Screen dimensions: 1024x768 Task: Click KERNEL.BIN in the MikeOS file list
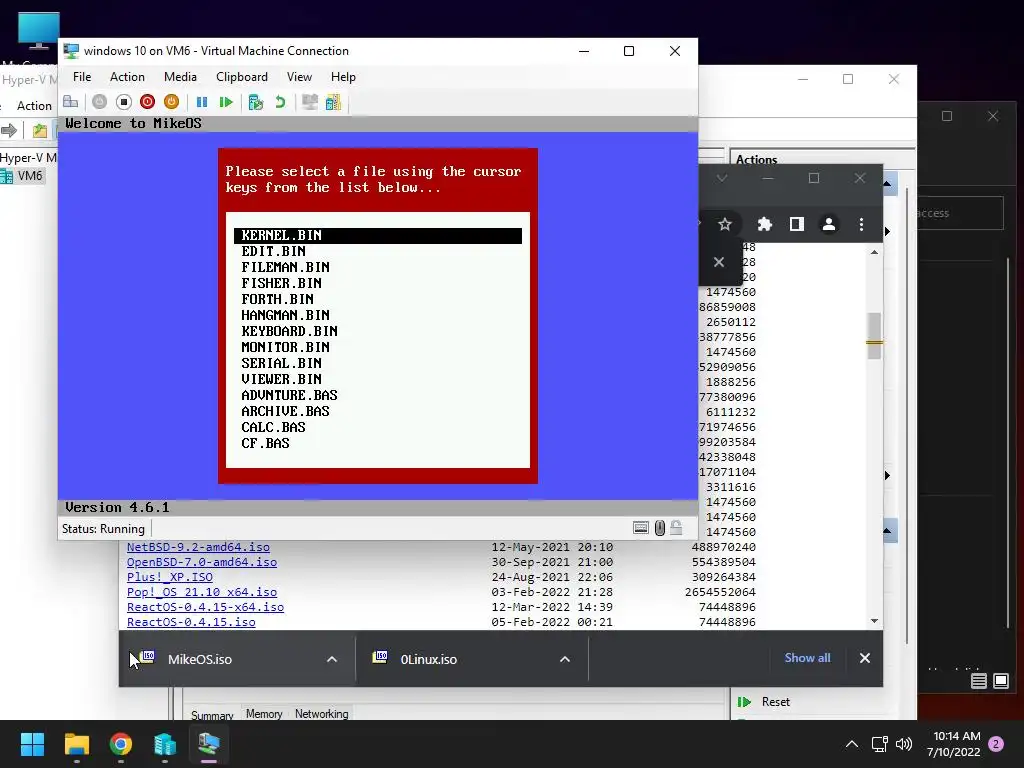378,235
